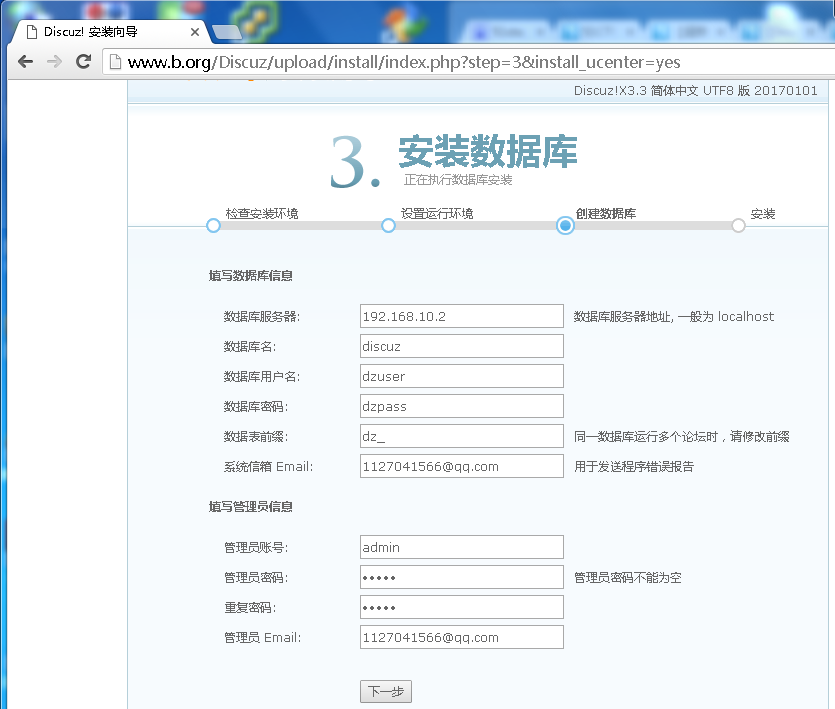The height and width of the screenshot is (709, 835).
Task: Click the 检查安装环境 step marker
Action: 214,225
